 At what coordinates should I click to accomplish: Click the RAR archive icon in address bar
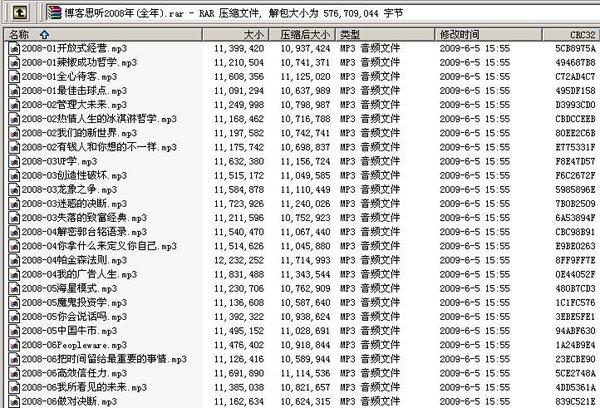[x=54, y=13]
